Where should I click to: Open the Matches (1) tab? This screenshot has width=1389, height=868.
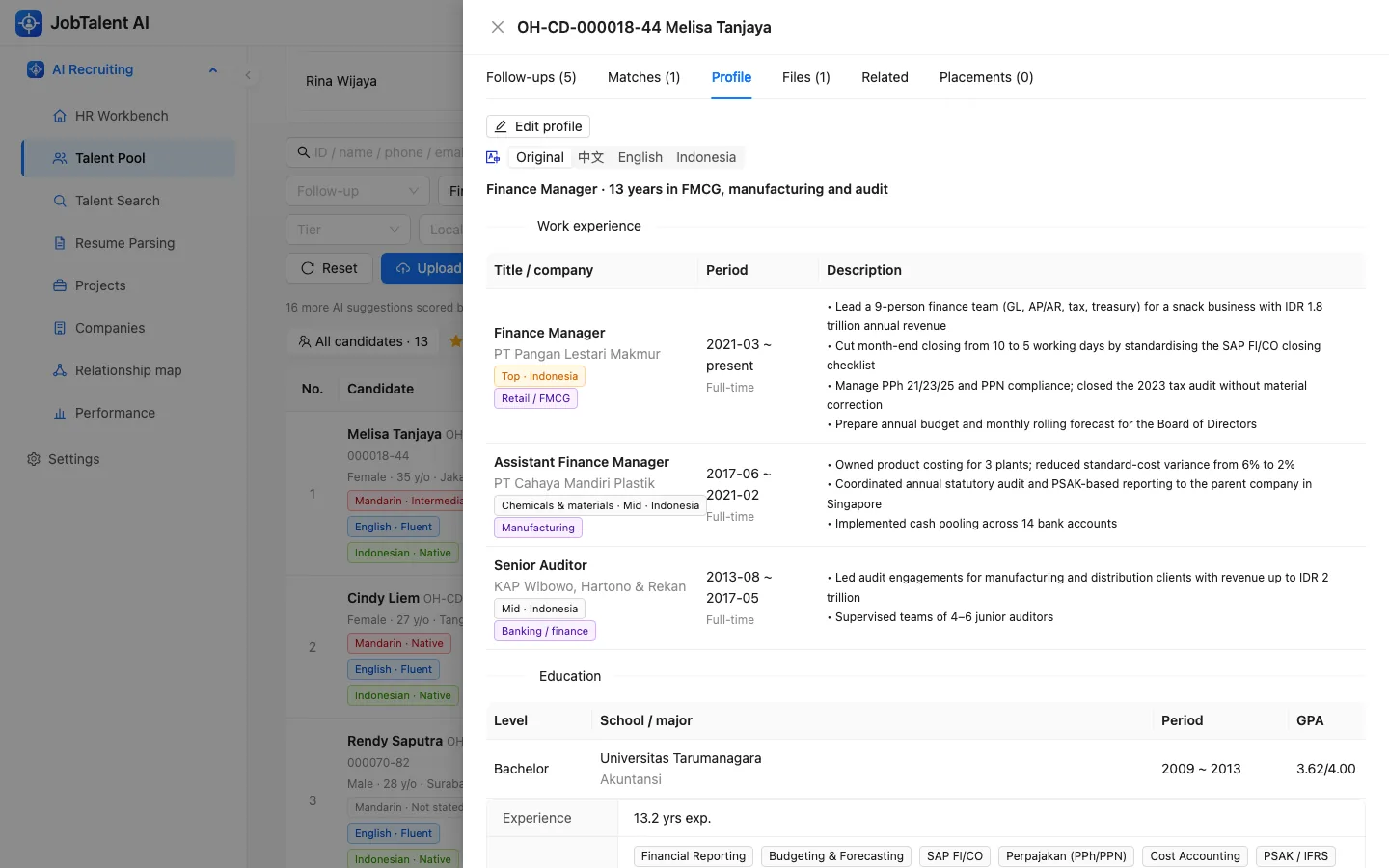pos(643,77)
